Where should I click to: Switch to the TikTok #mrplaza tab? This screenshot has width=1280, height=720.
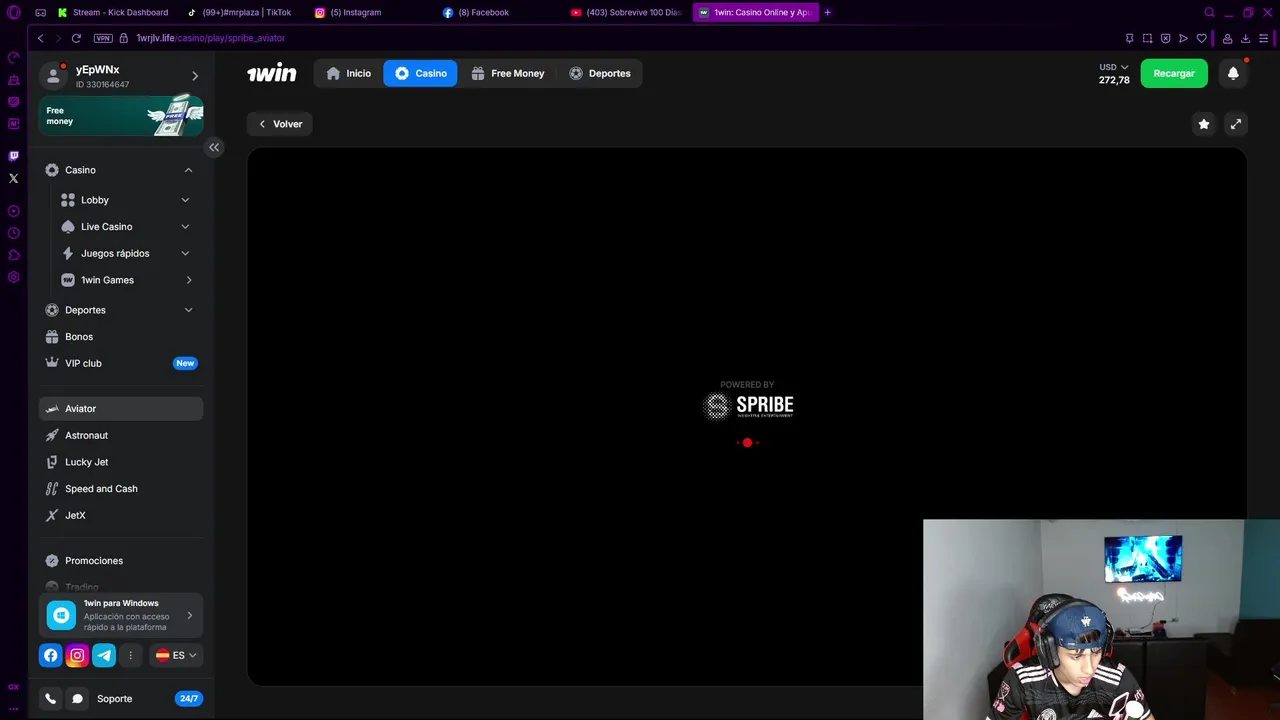240,12
